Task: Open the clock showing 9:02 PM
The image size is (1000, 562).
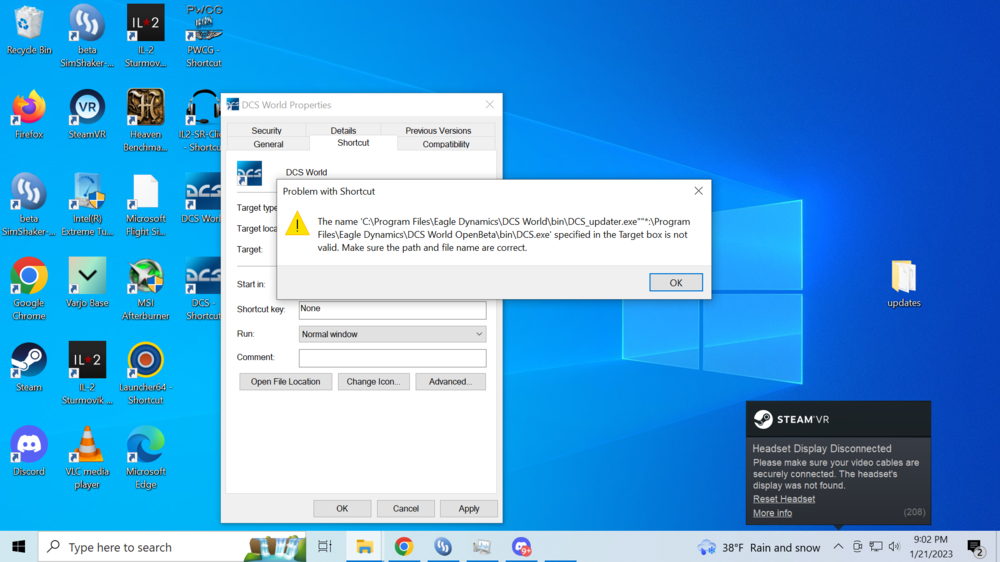Action: [931, 547]
